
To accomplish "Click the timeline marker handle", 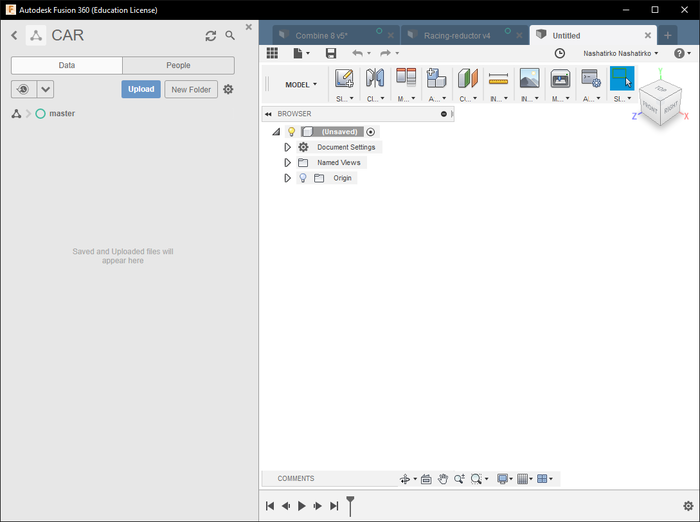I will [350, 505].
